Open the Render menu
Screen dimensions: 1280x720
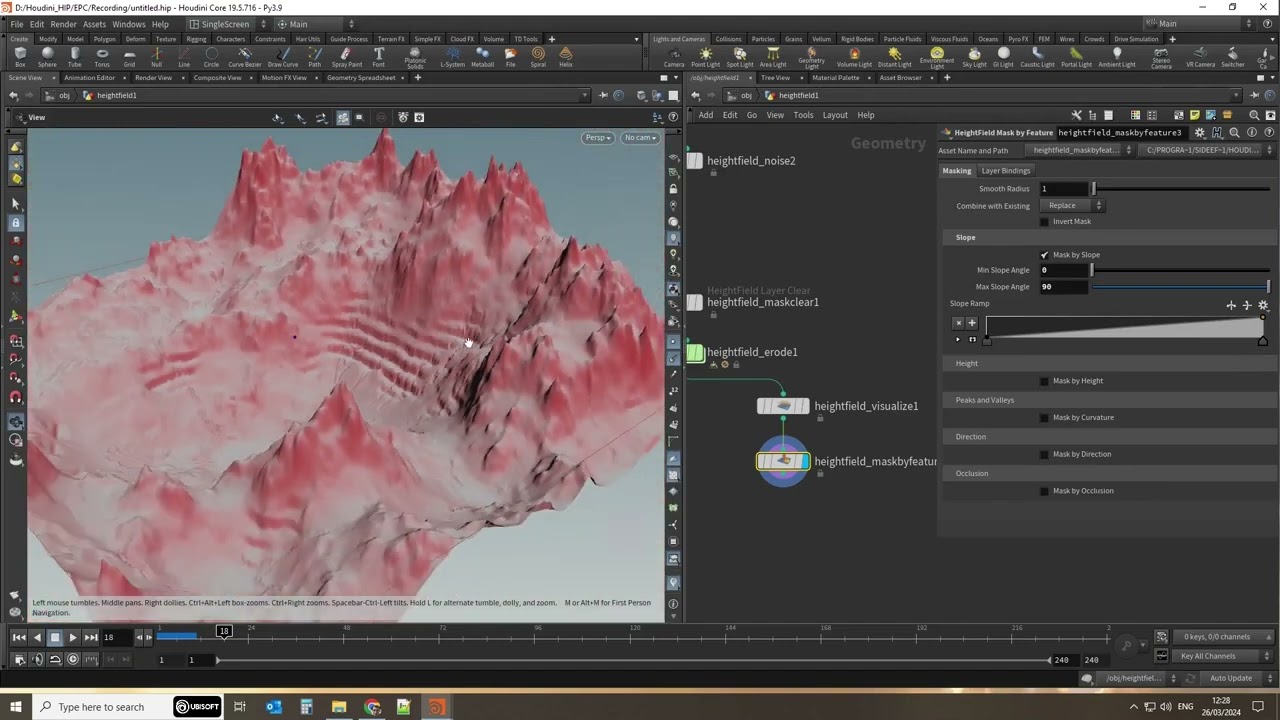[63, 24]
